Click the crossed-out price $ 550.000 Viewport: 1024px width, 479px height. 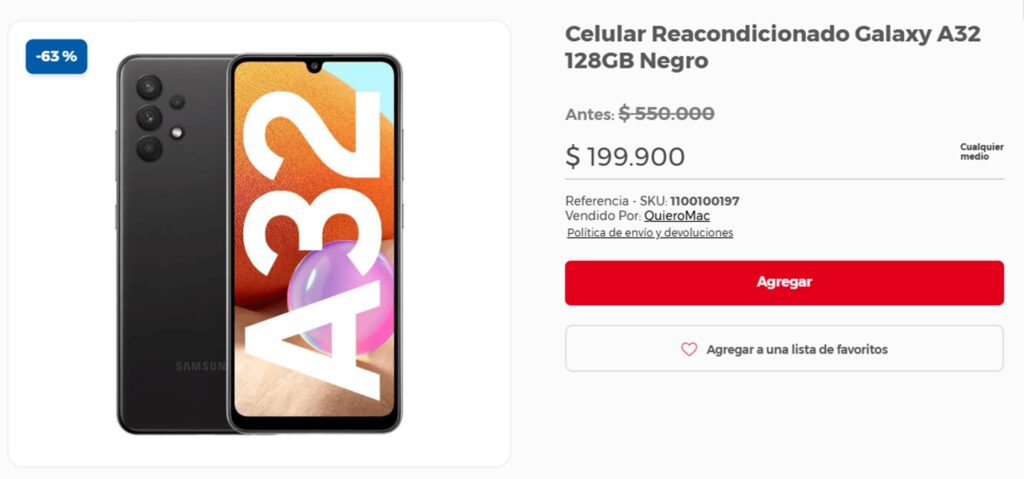(666, 113)
